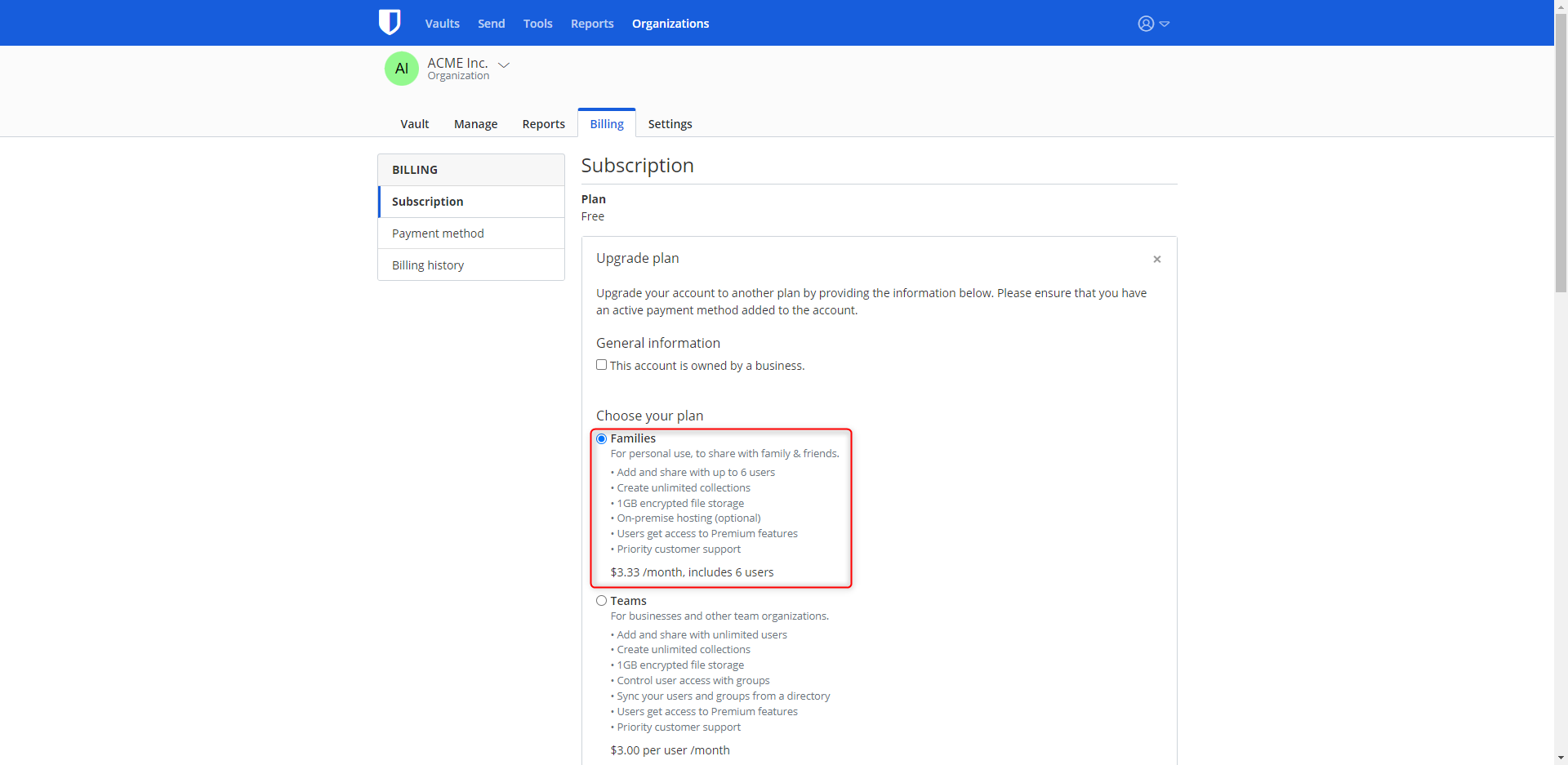Open Payment method in the billing sidebar
This screenshot has width=1568, height=765.
click(471, 234)
